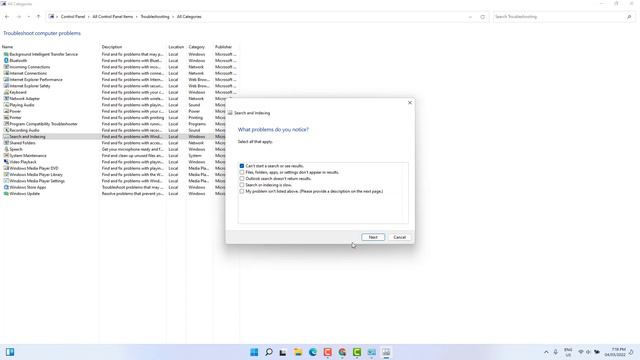Select "Windows Media Player Library" row

[x=36, y=174]
